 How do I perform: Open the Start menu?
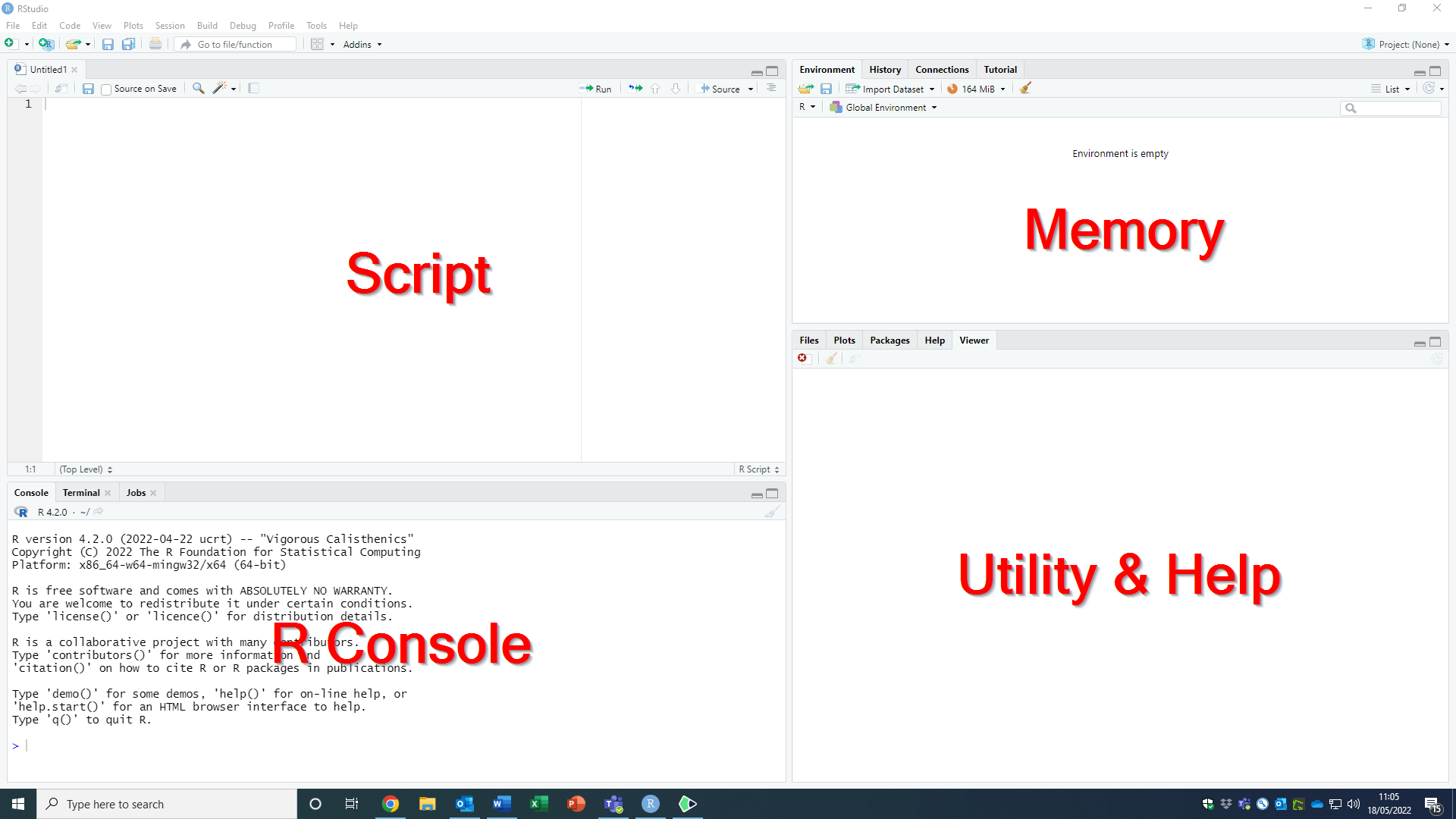[18, 804]
